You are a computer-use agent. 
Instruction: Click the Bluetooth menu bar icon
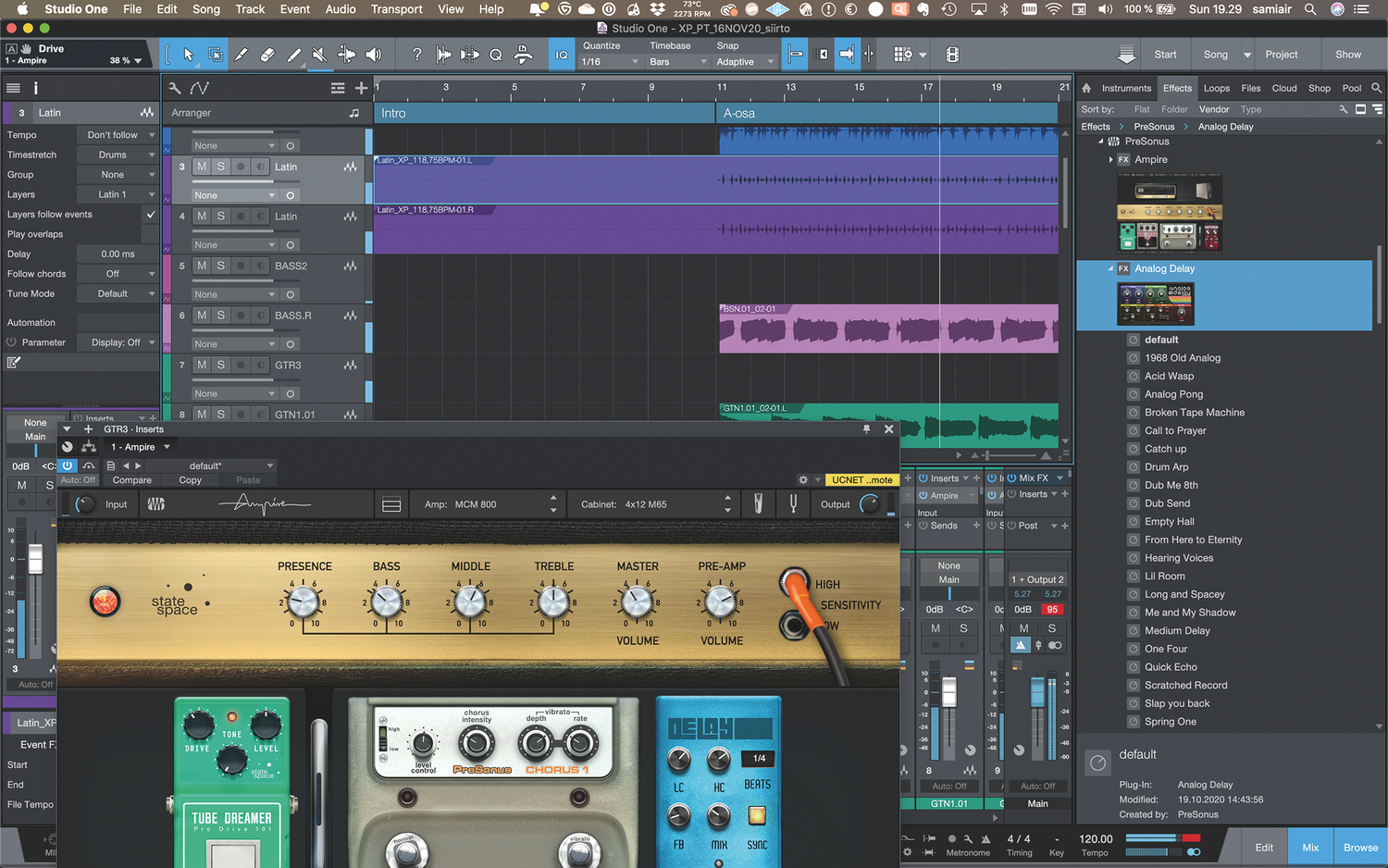pos(1004,9)
